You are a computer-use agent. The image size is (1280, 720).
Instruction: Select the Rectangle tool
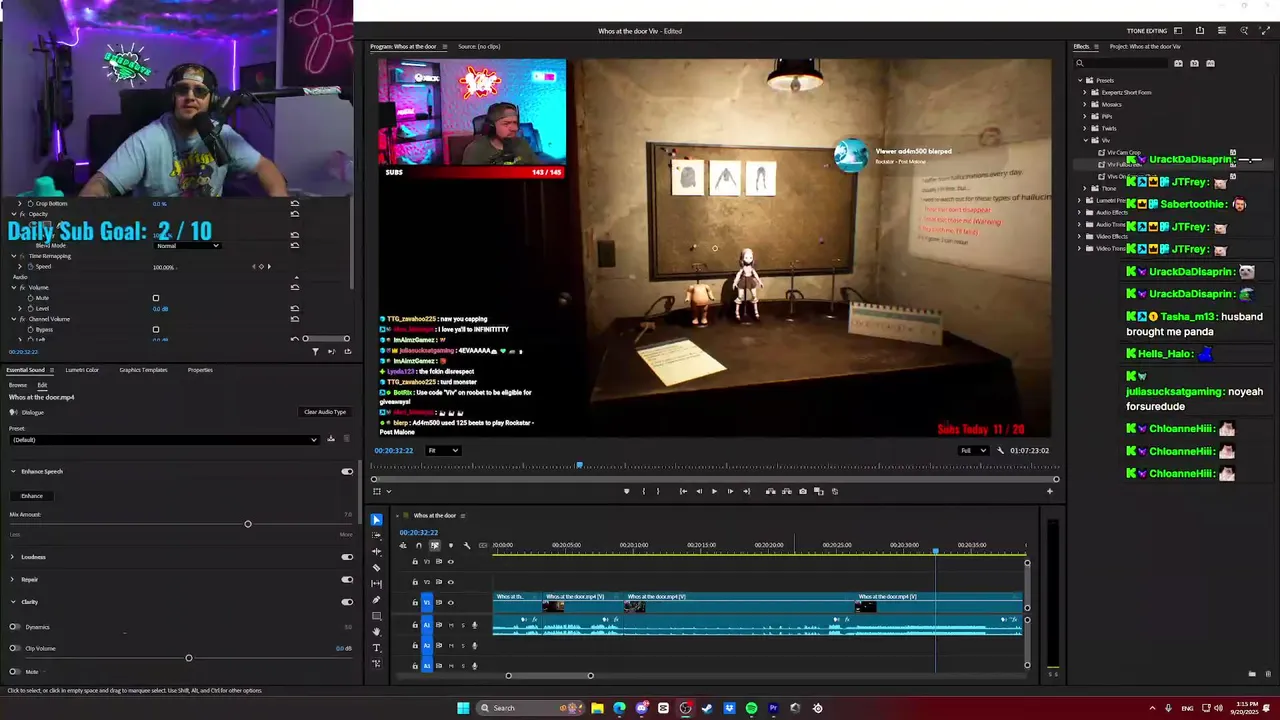[x=376, y=616]
